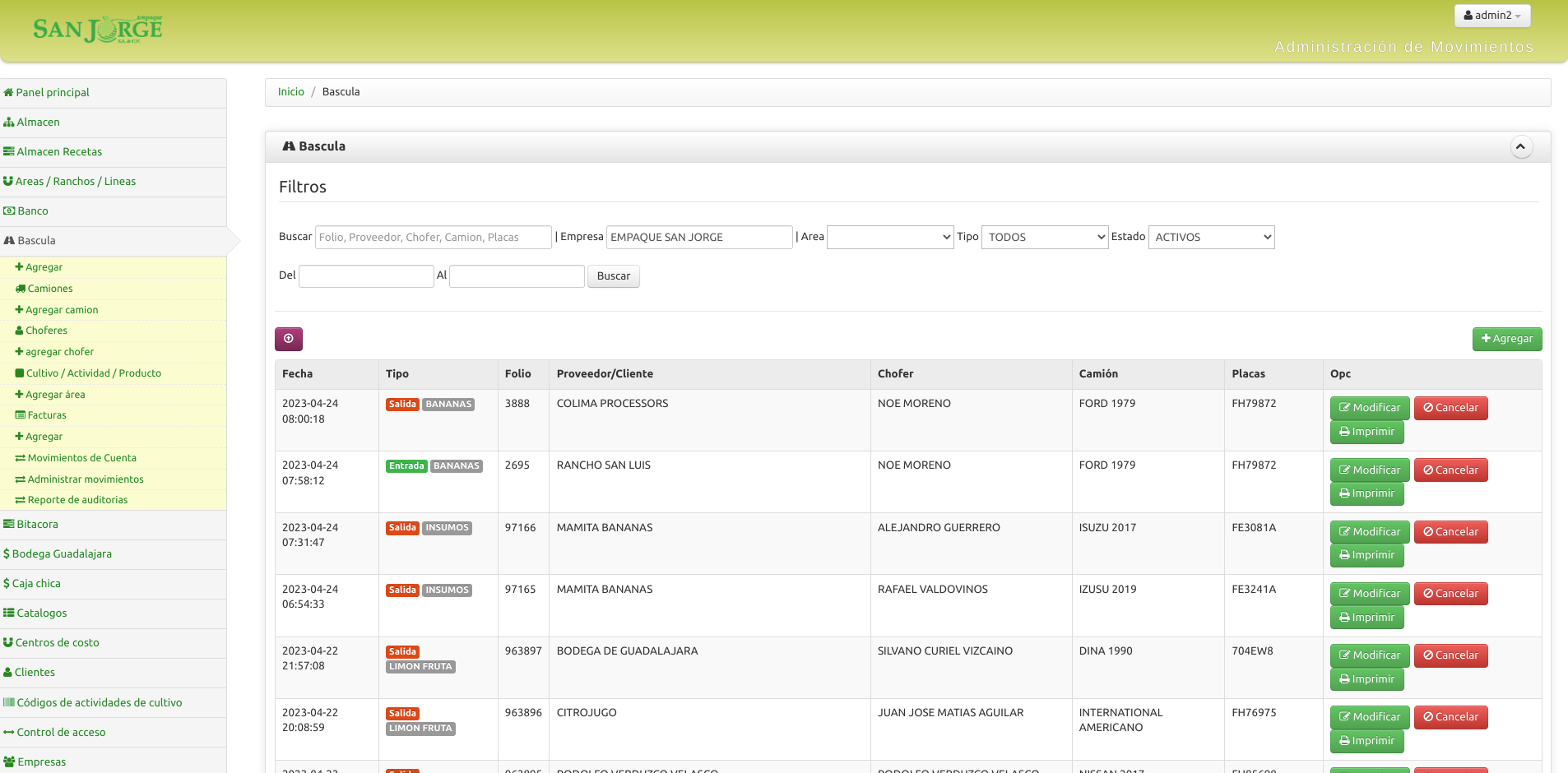Click the Salida badge for folio 3888
The width and height of the screenshot is (1568, 773).
tap(402, 405)
